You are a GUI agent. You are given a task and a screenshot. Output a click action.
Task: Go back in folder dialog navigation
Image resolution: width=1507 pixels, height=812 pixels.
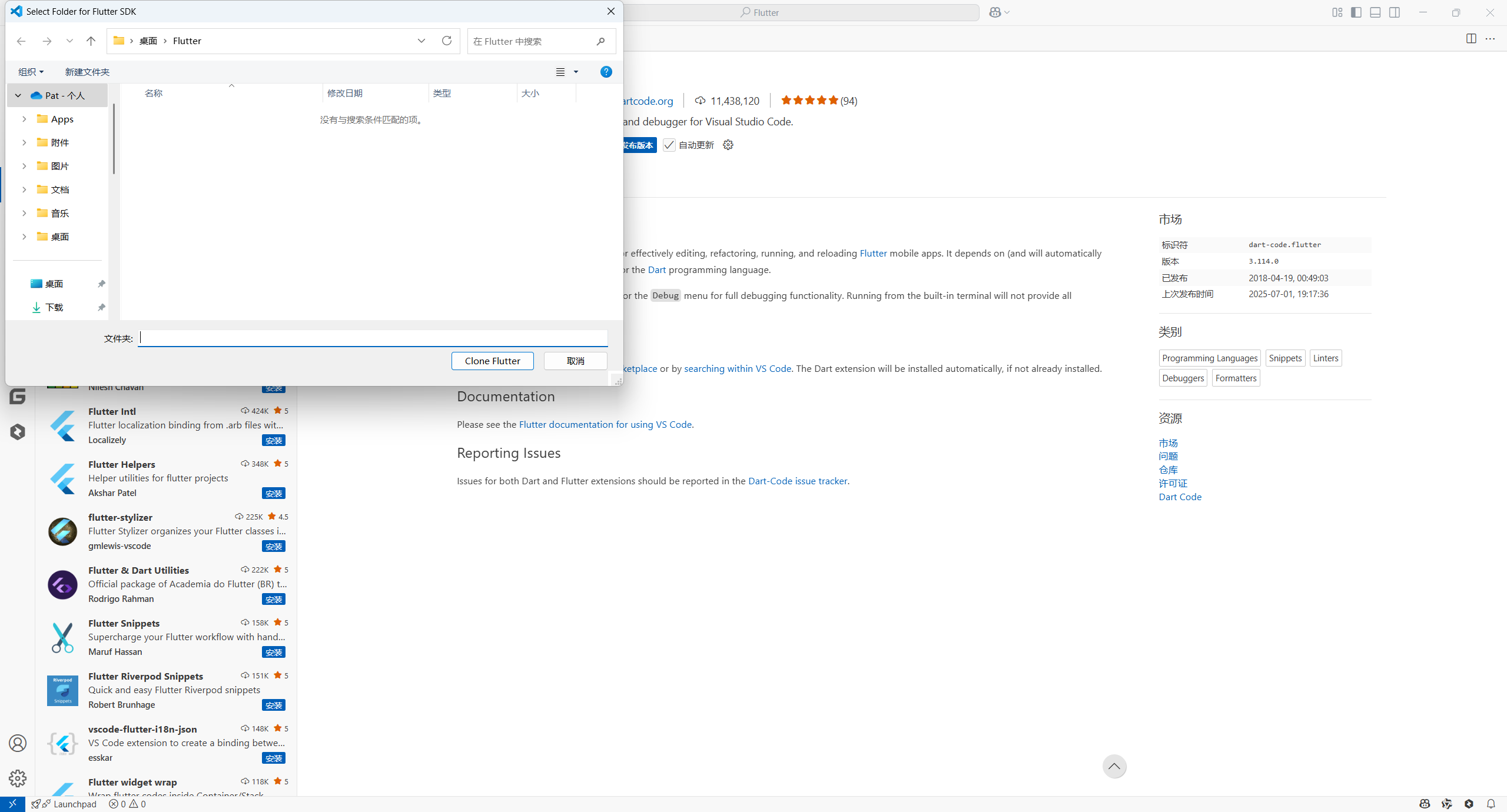pos(21,41)
